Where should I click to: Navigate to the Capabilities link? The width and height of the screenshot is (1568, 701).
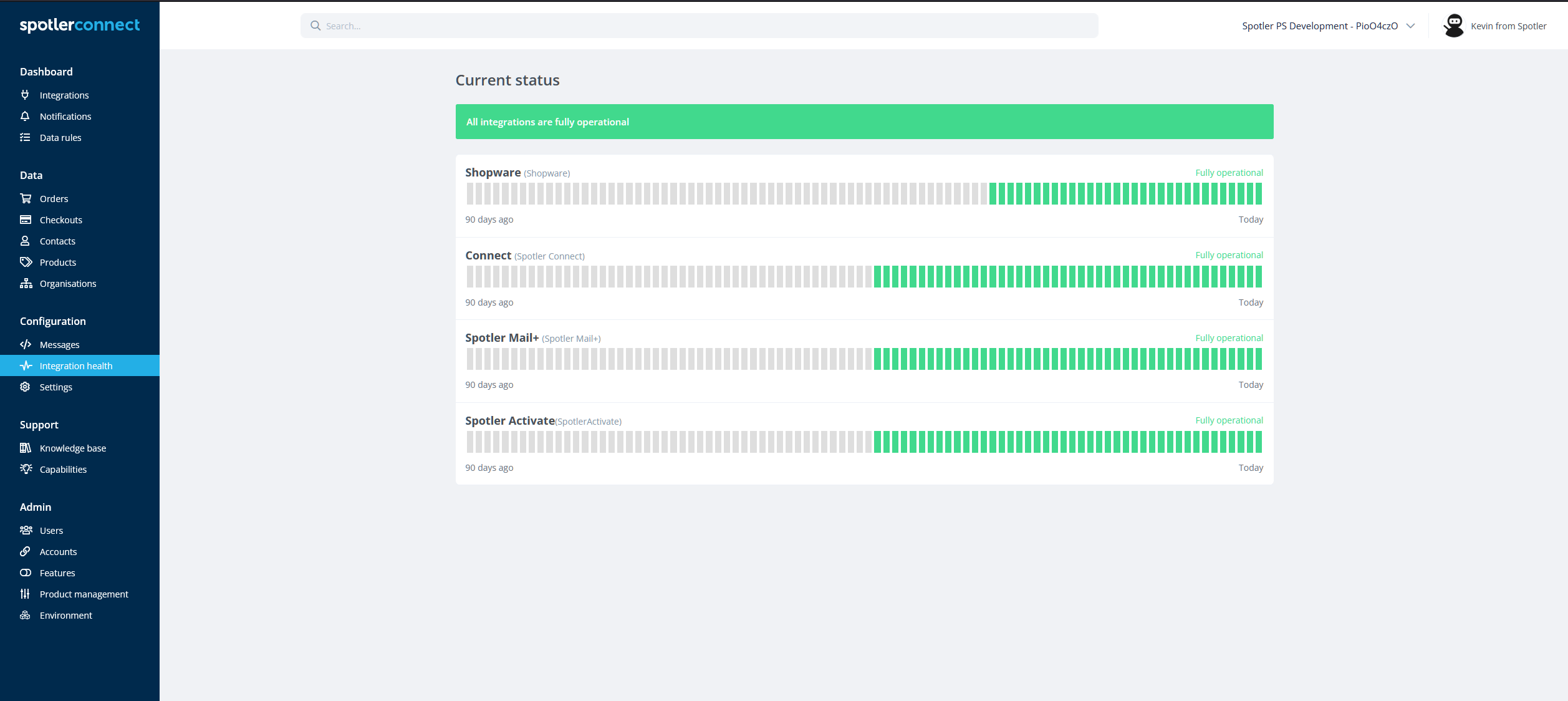coord(62,469)
